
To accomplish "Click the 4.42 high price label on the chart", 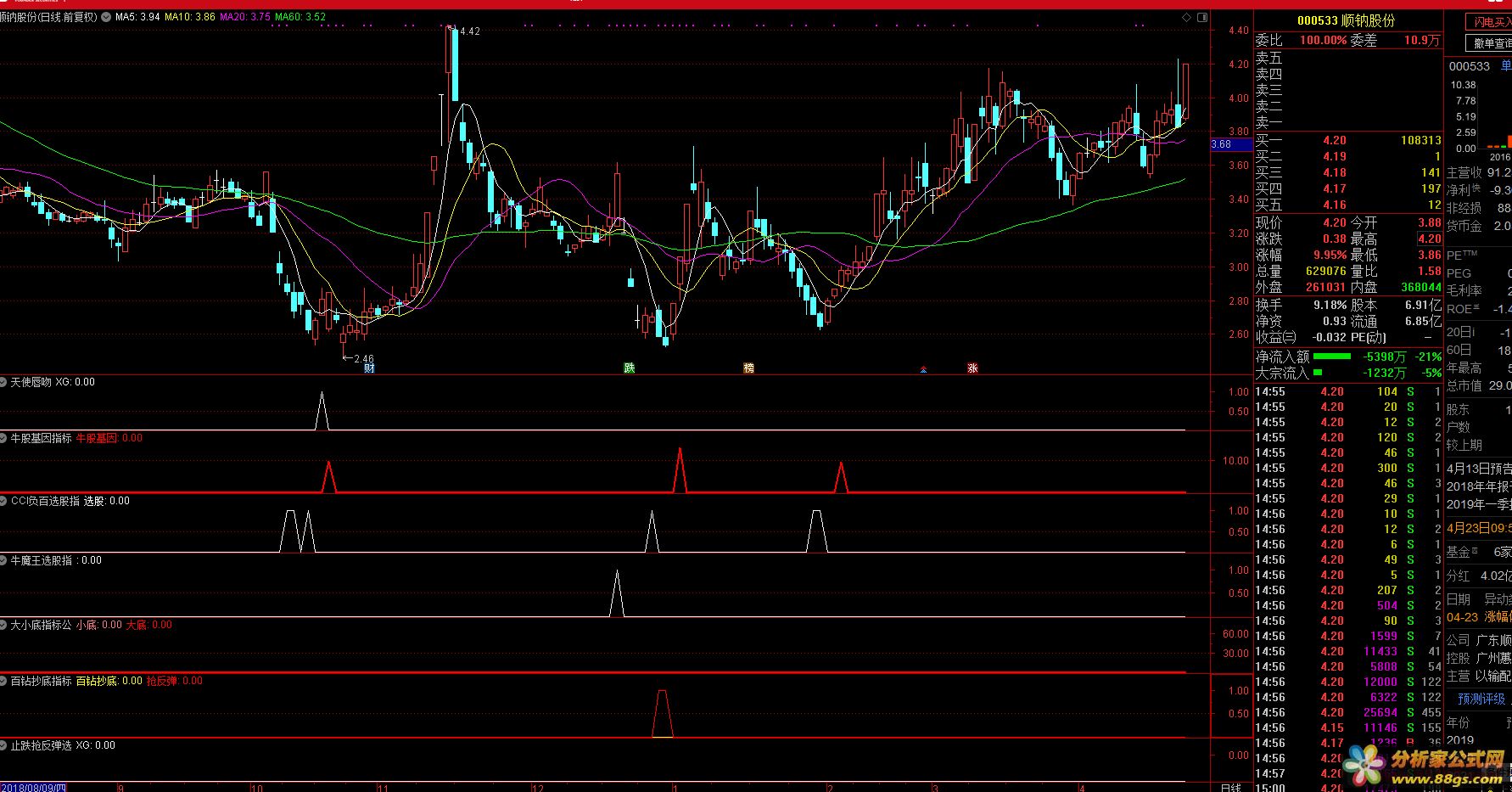I will (x=469, y=31).
